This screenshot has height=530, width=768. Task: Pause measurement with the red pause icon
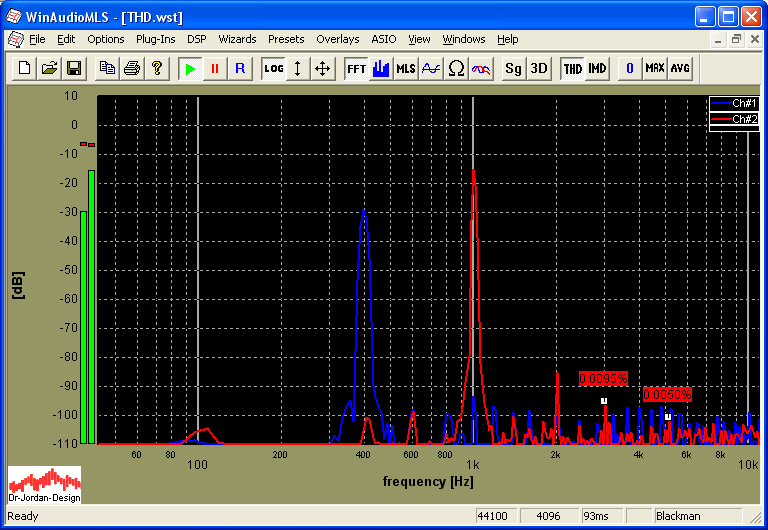coord(214,68)
